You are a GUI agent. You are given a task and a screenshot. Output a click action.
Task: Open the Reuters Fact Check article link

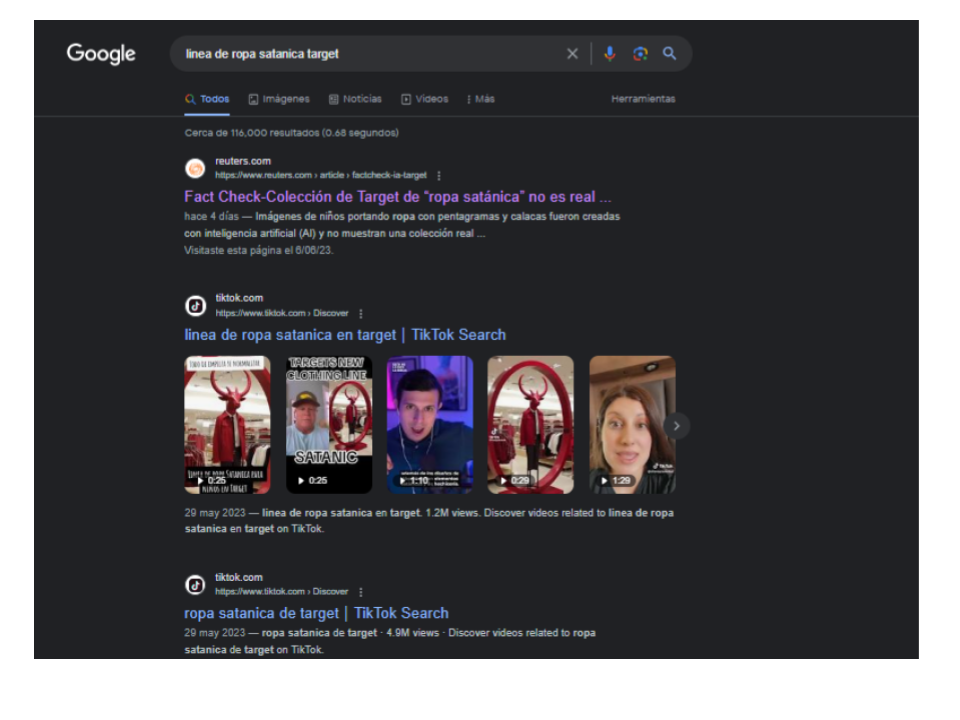coord(398,197)
